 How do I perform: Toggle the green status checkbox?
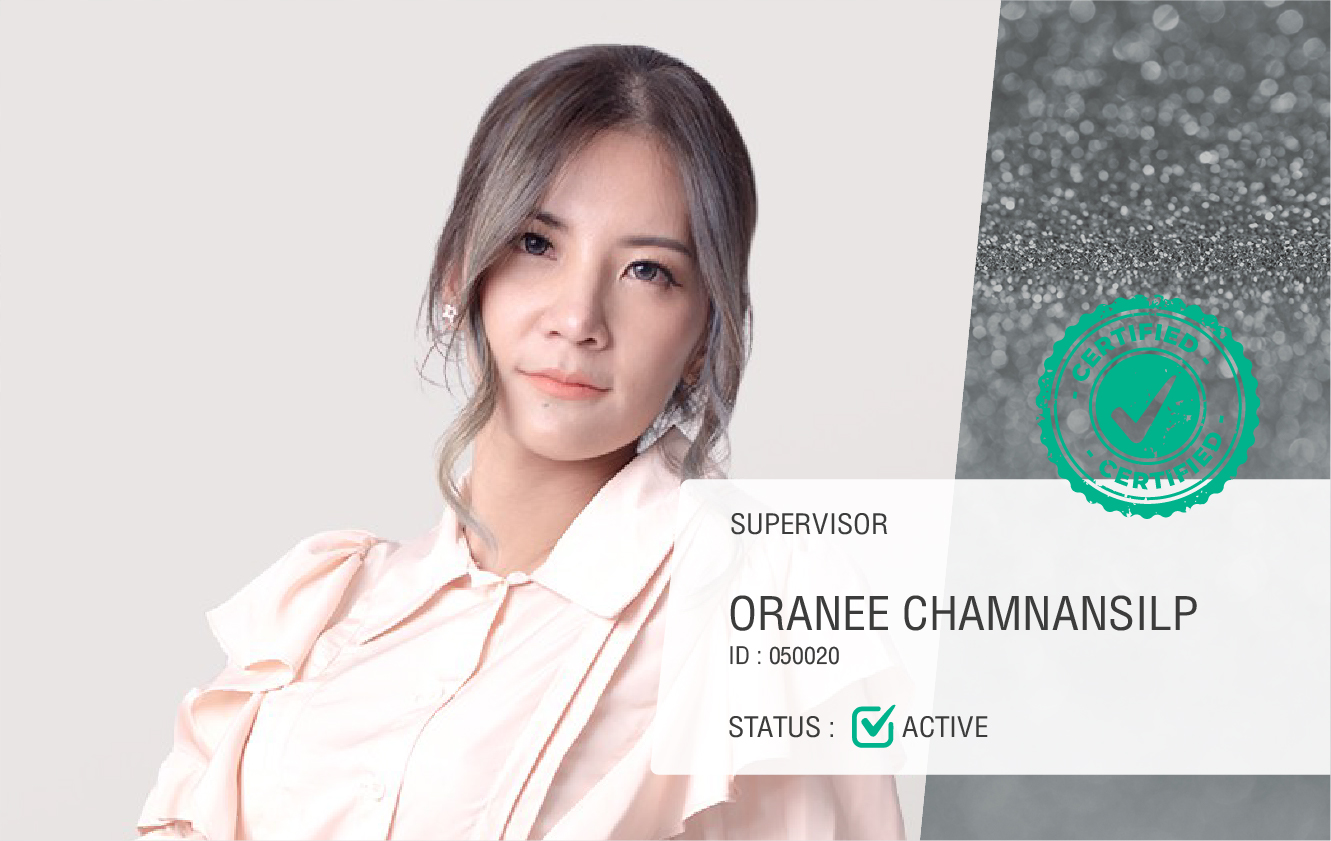873,726
